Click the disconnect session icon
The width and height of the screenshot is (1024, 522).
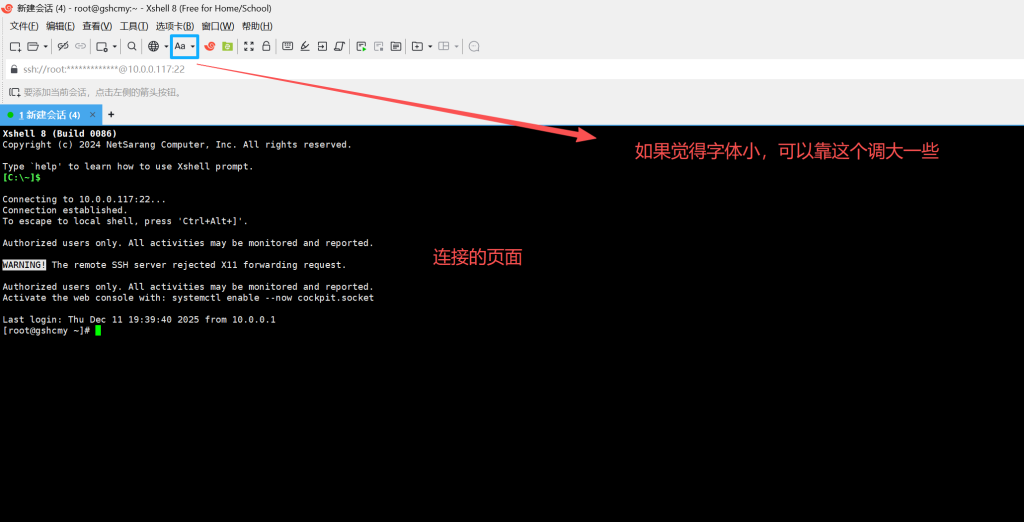[63, 46]
